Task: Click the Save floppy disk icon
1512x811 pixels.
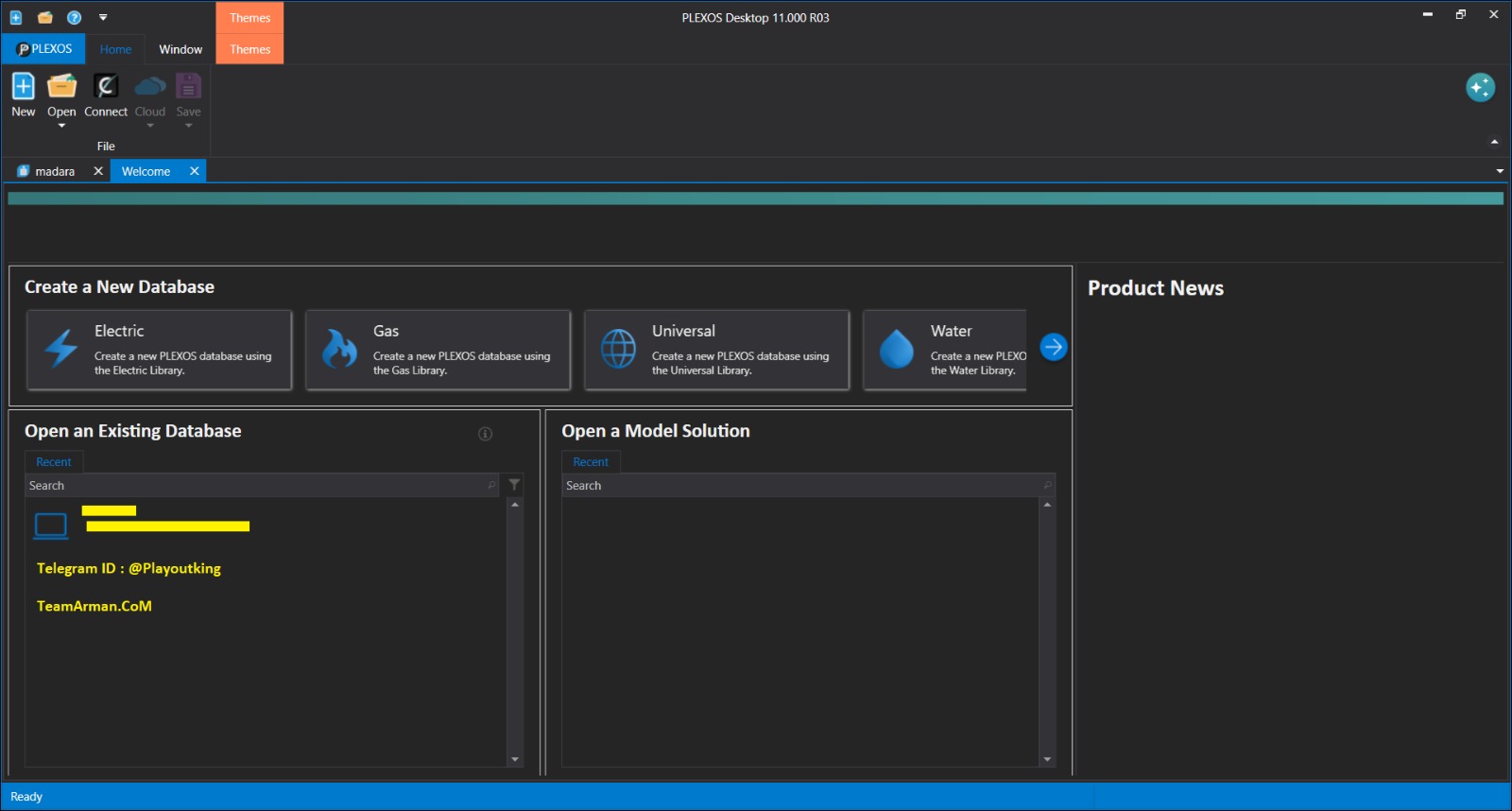Action: (x=189, y=87)
